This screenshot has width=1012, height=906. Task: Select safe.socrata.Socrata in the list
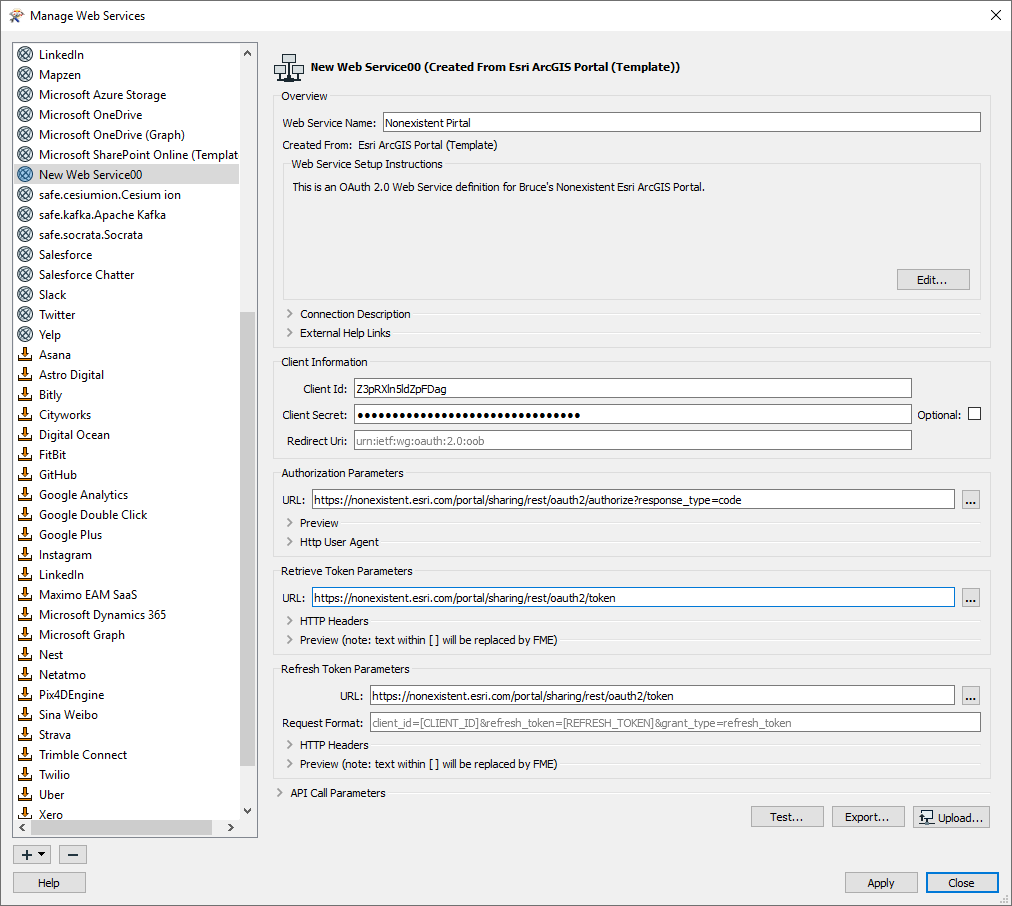click(127, 234)
